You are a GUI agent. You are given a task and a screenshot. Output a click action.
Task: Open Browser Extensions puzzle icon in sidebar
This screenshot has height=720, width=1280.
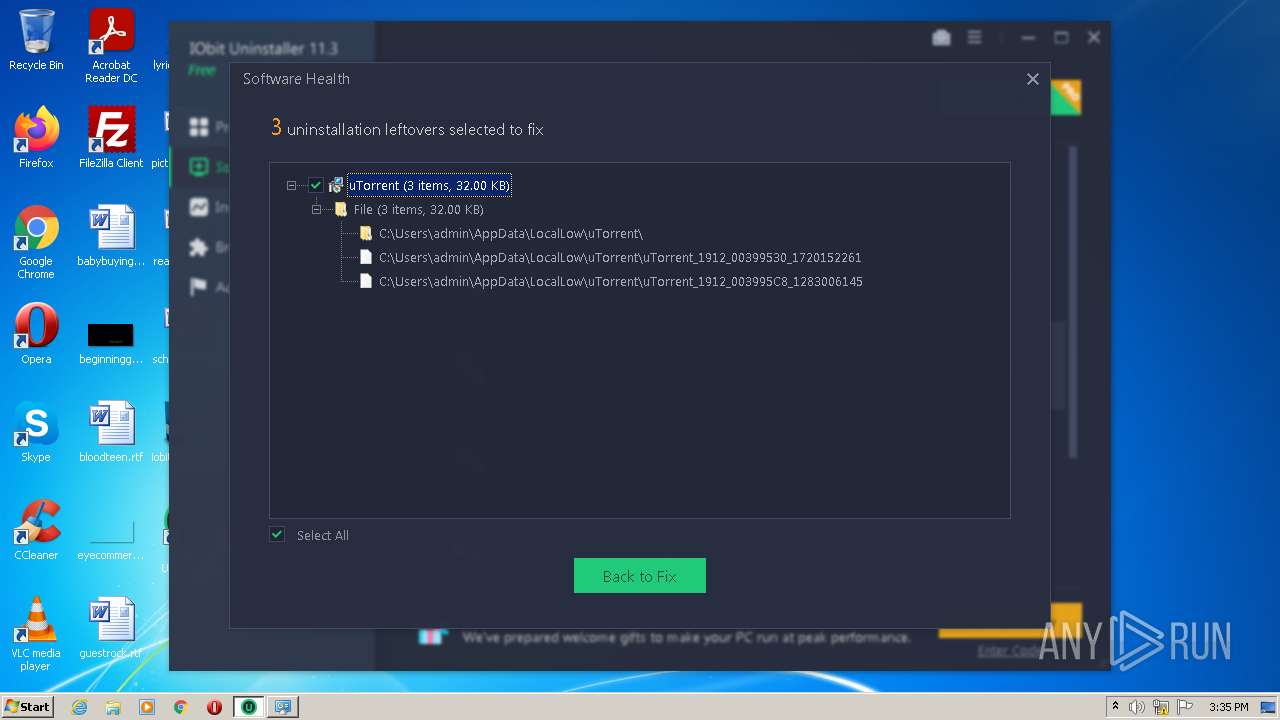tap(199, 247)
